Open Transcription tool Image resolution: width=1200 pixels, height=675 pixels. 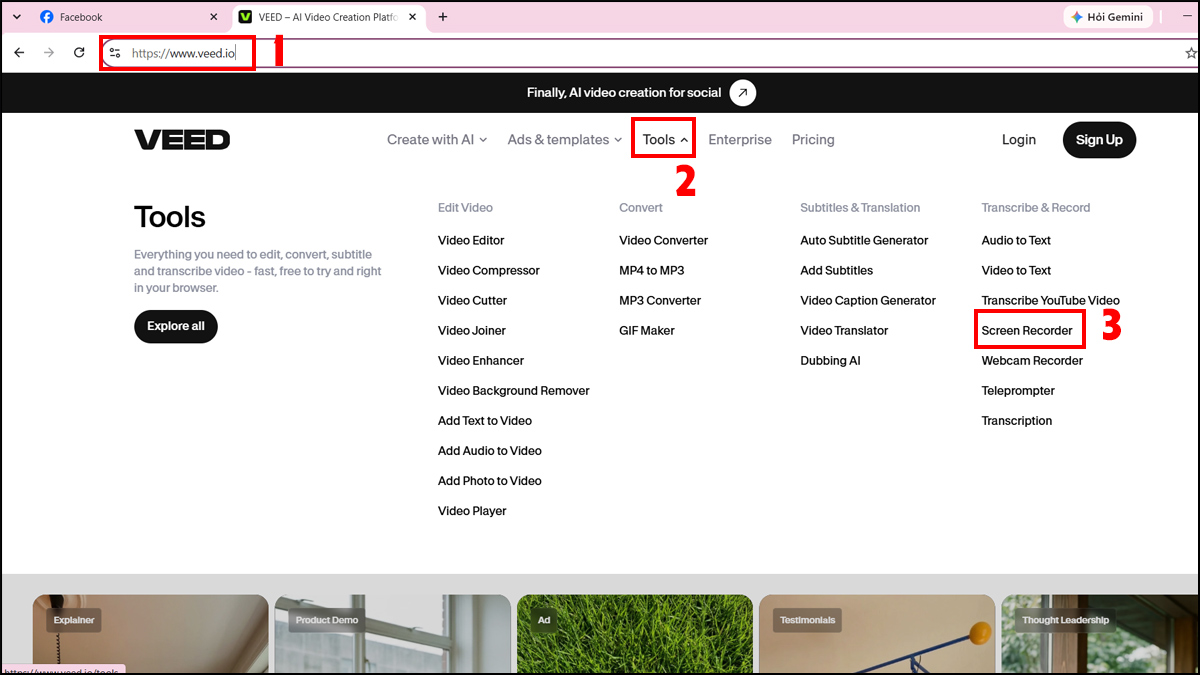(x=1017, y=420)
